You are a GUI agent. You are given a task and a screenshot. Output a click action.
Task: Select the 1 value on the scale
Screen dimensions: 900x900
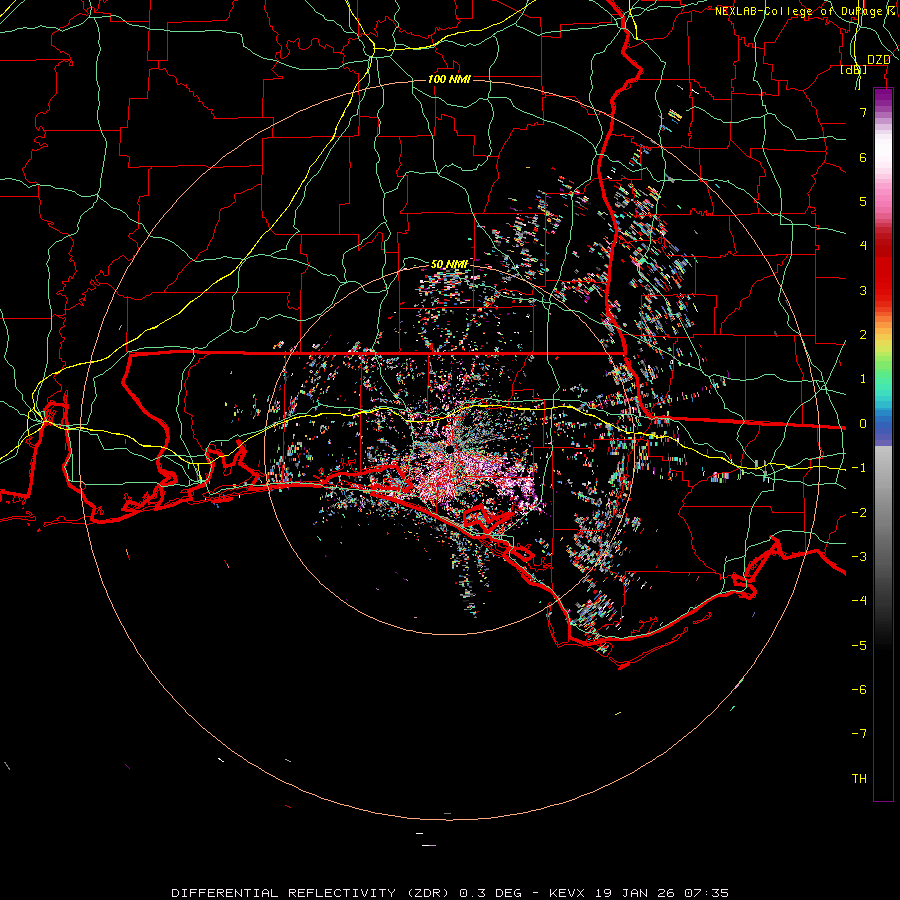point(863,378)
